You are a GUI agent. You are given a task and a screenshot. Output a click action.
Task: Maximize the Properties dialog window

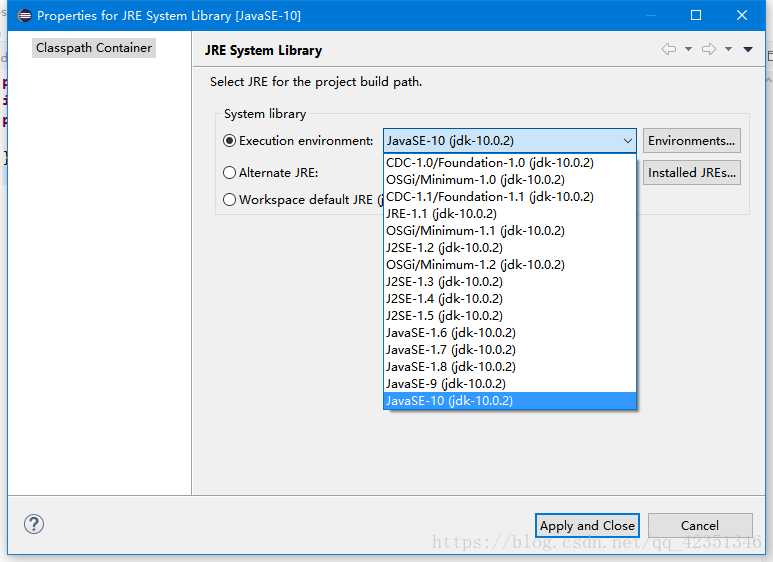pyautogui.click(x=696, y=15)
